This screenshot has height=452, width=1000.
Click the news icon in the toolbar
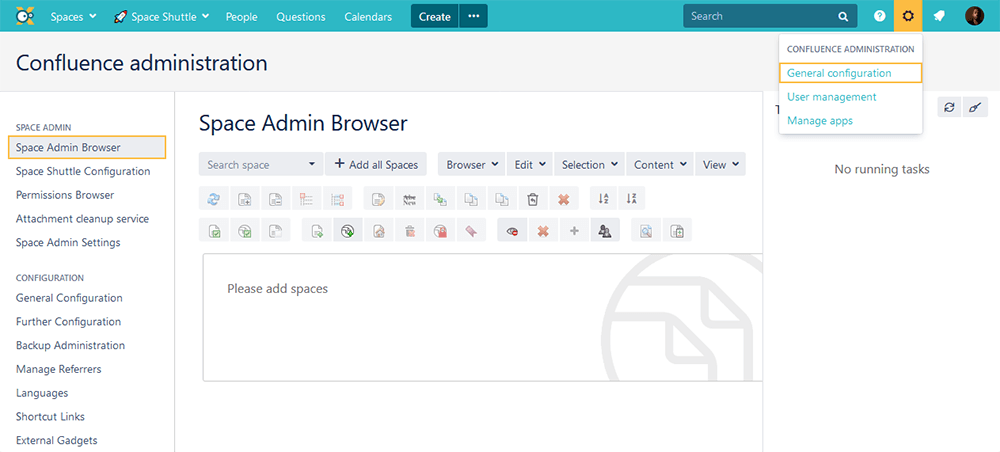coord(409,198)
